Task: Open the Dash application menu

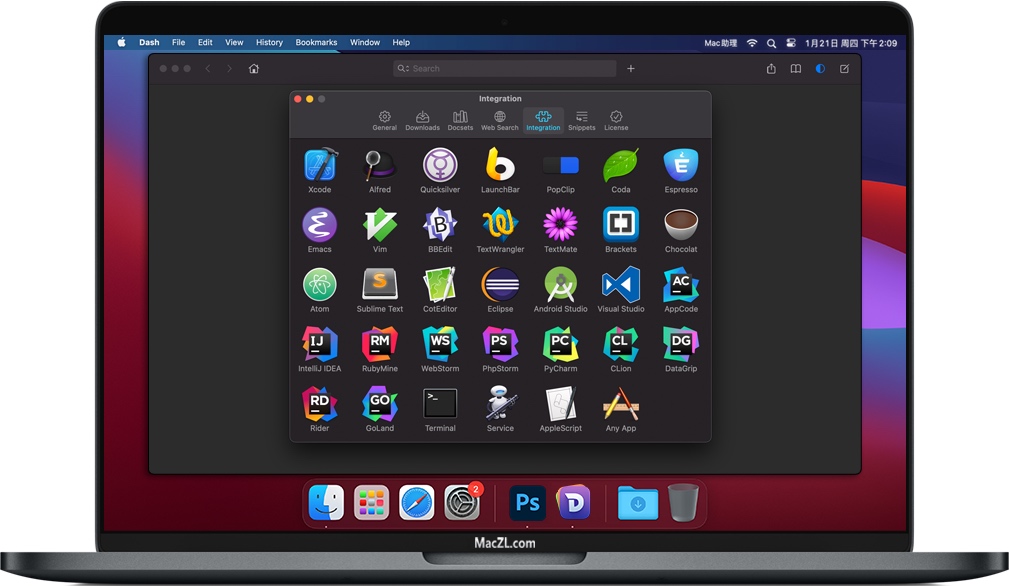Action: (149, 42)
